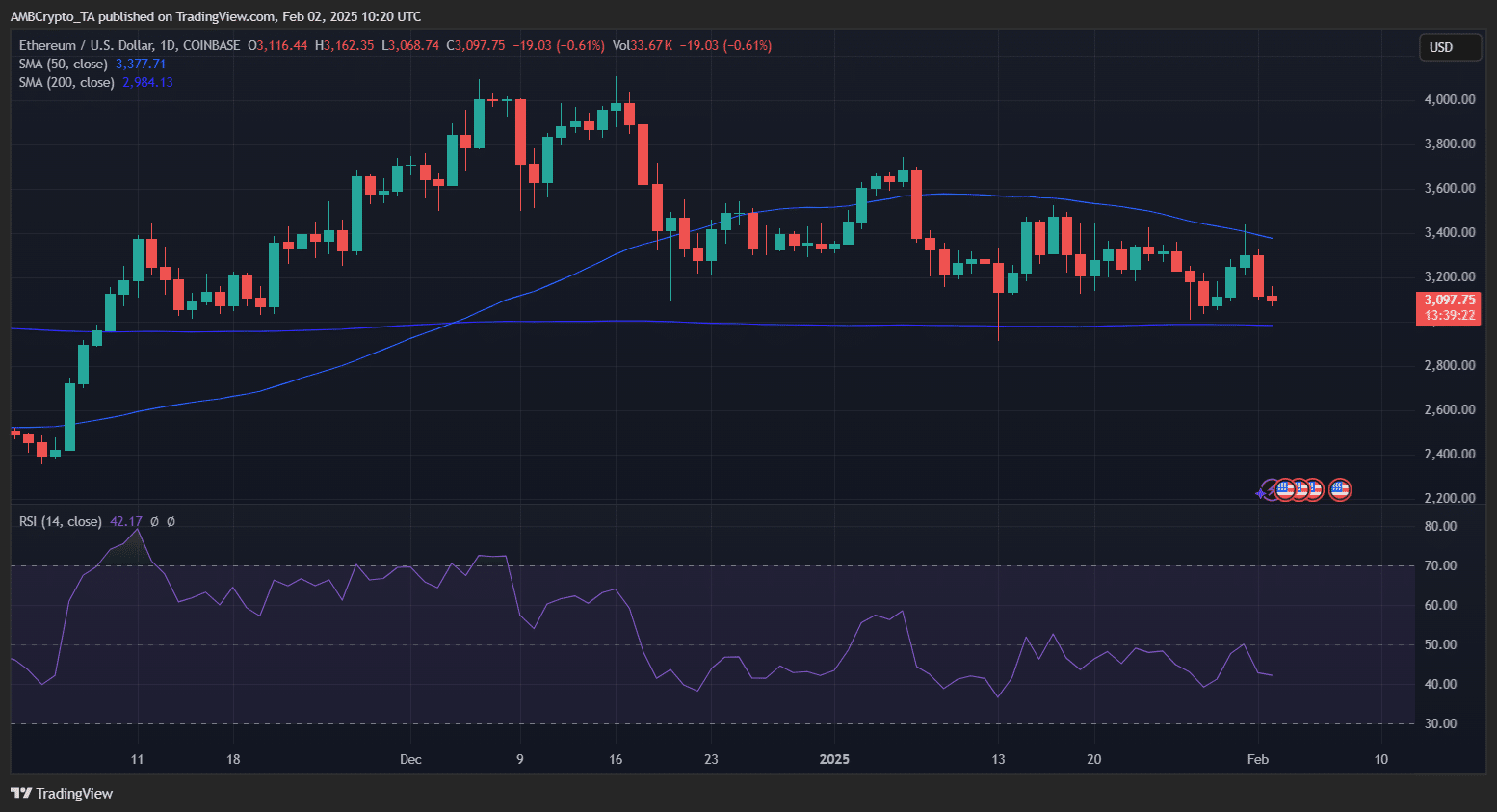The image size is (1497, 812).
Task: Click the date label 23 on time axis
Action: (711, 759)
